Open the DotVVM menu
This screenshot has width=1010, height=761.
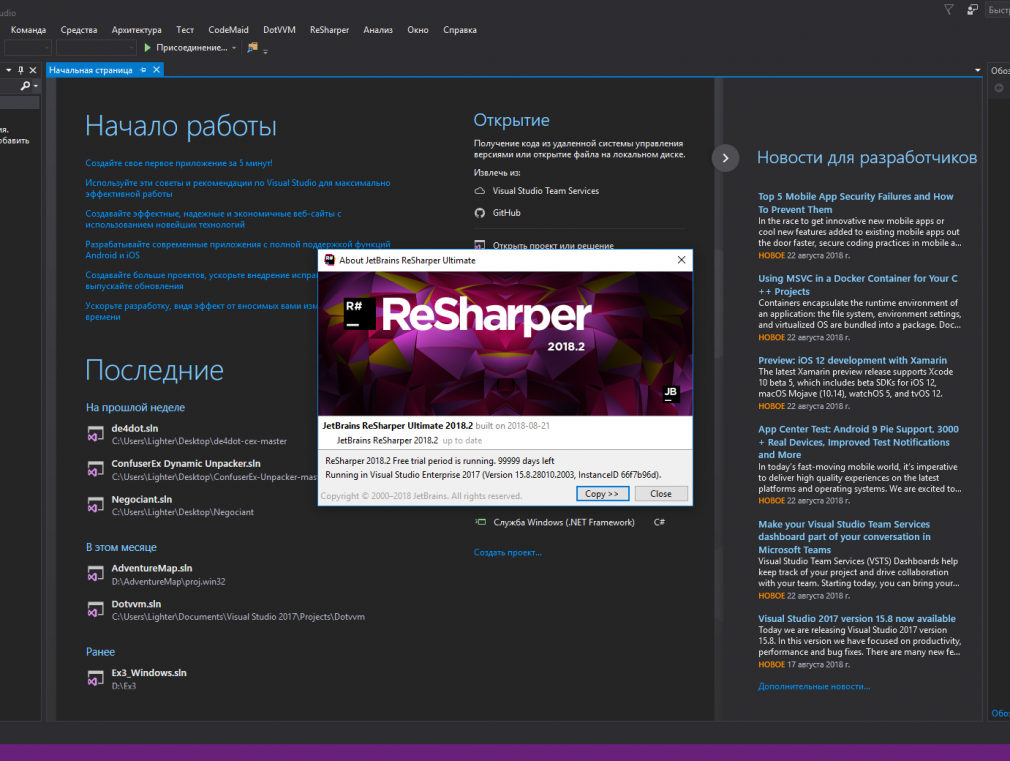pos(280,30)
